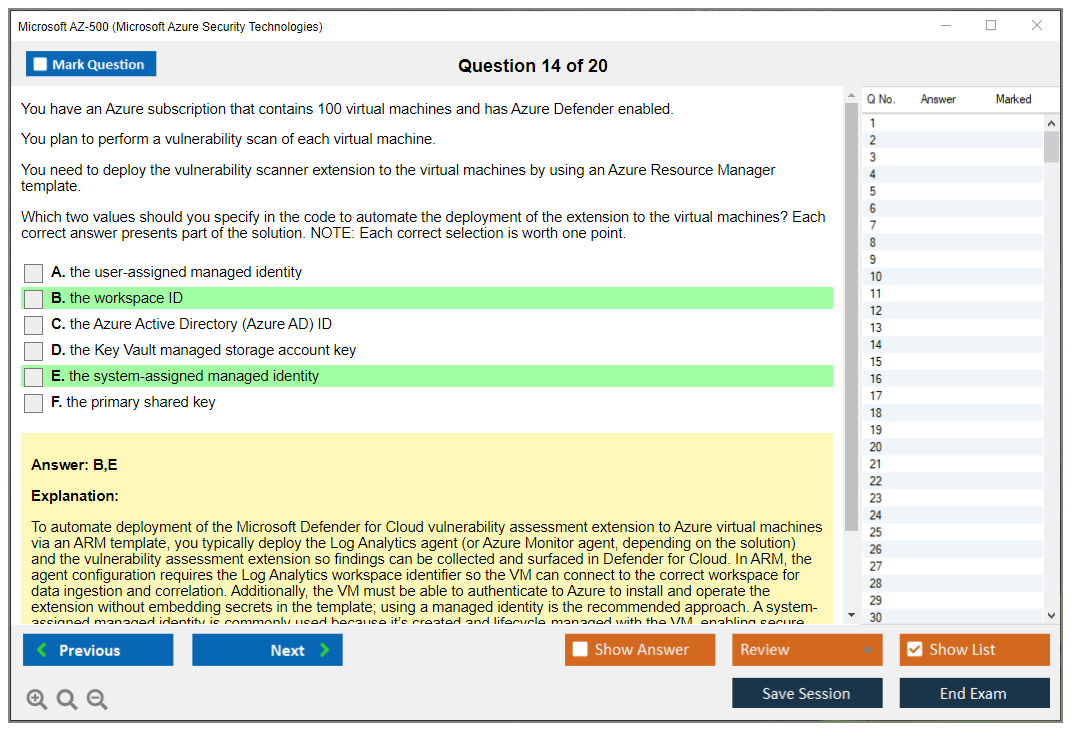Click the zoom in magnifier icon

(x=37, y=700)
